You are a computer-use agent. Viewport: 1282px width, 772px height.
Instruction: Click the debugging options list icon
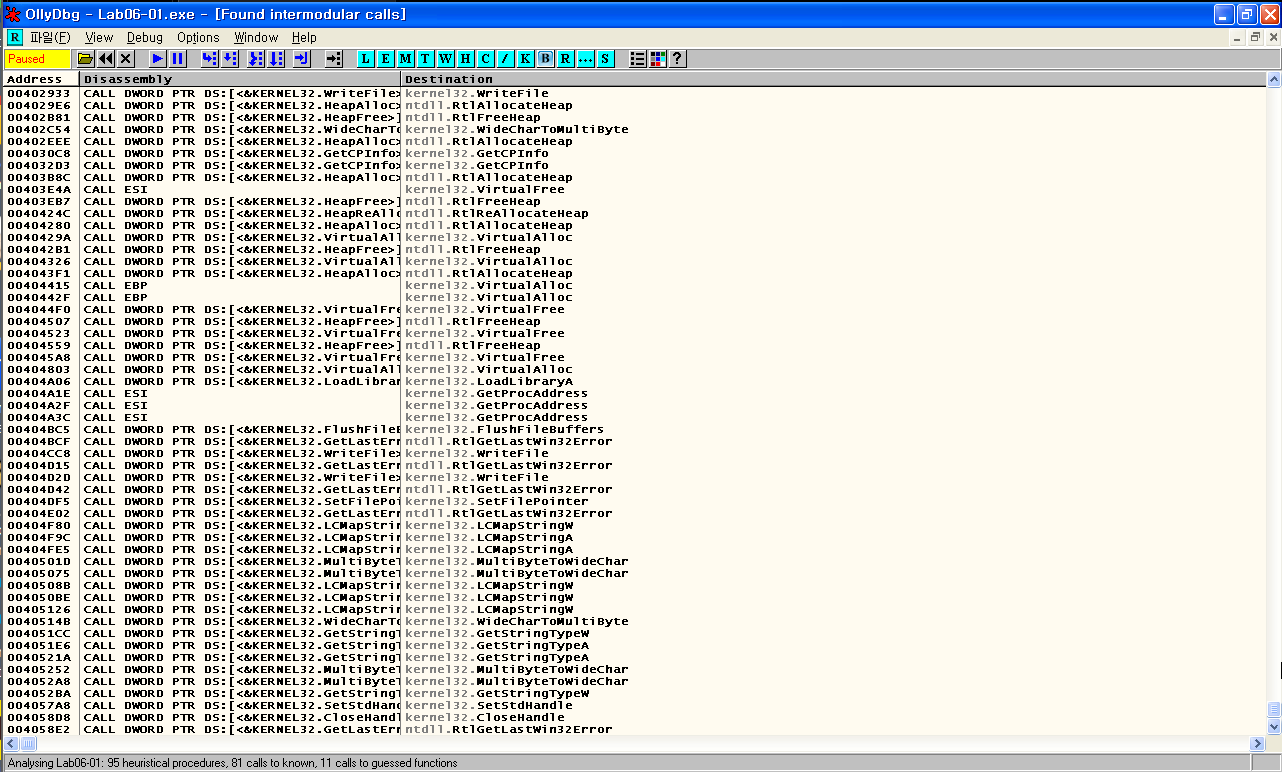637,59
